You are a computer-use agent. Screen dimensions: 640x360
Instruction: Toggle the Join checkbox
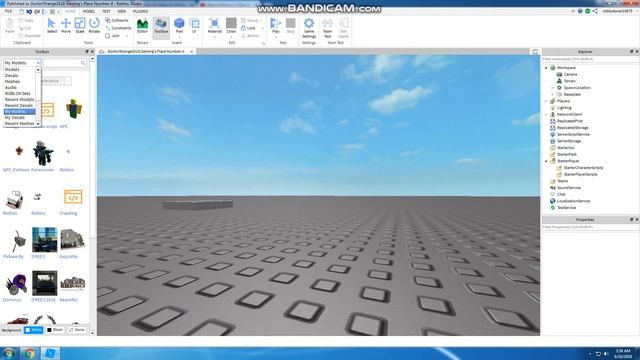click(108, 36)
